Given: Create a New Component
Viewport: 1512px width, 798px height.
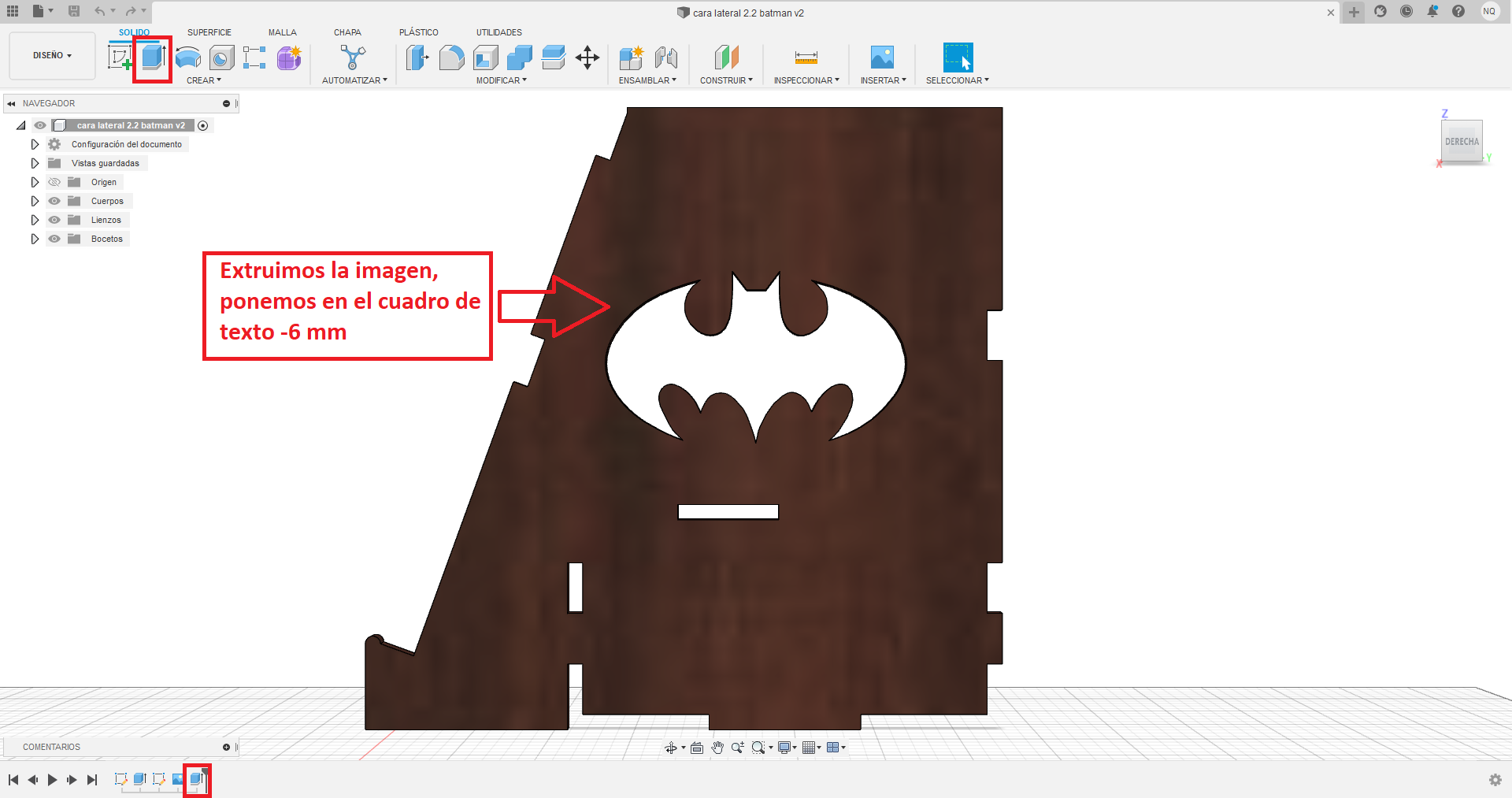Looking at the screenshot, I should coord(632,58).
